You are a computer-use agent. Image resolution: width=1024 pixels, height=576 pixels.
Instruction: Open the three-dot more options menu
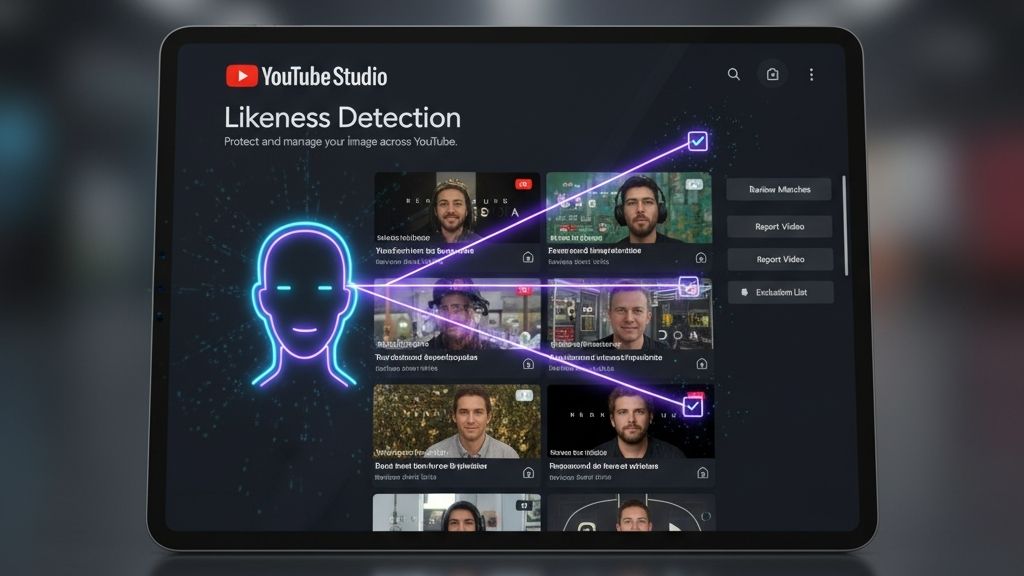tap(811, 74)
